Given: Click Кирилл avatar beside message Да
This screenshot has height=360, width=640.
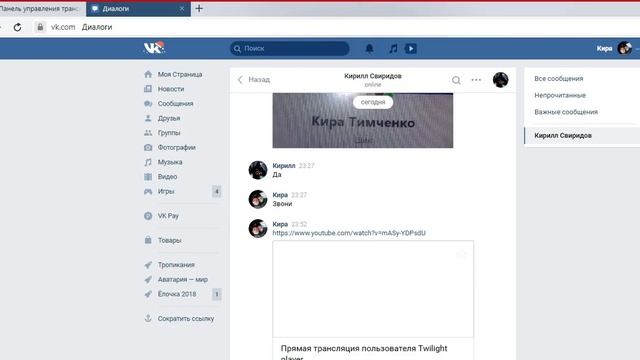Looking at the screenshot, I should [258, 170].
